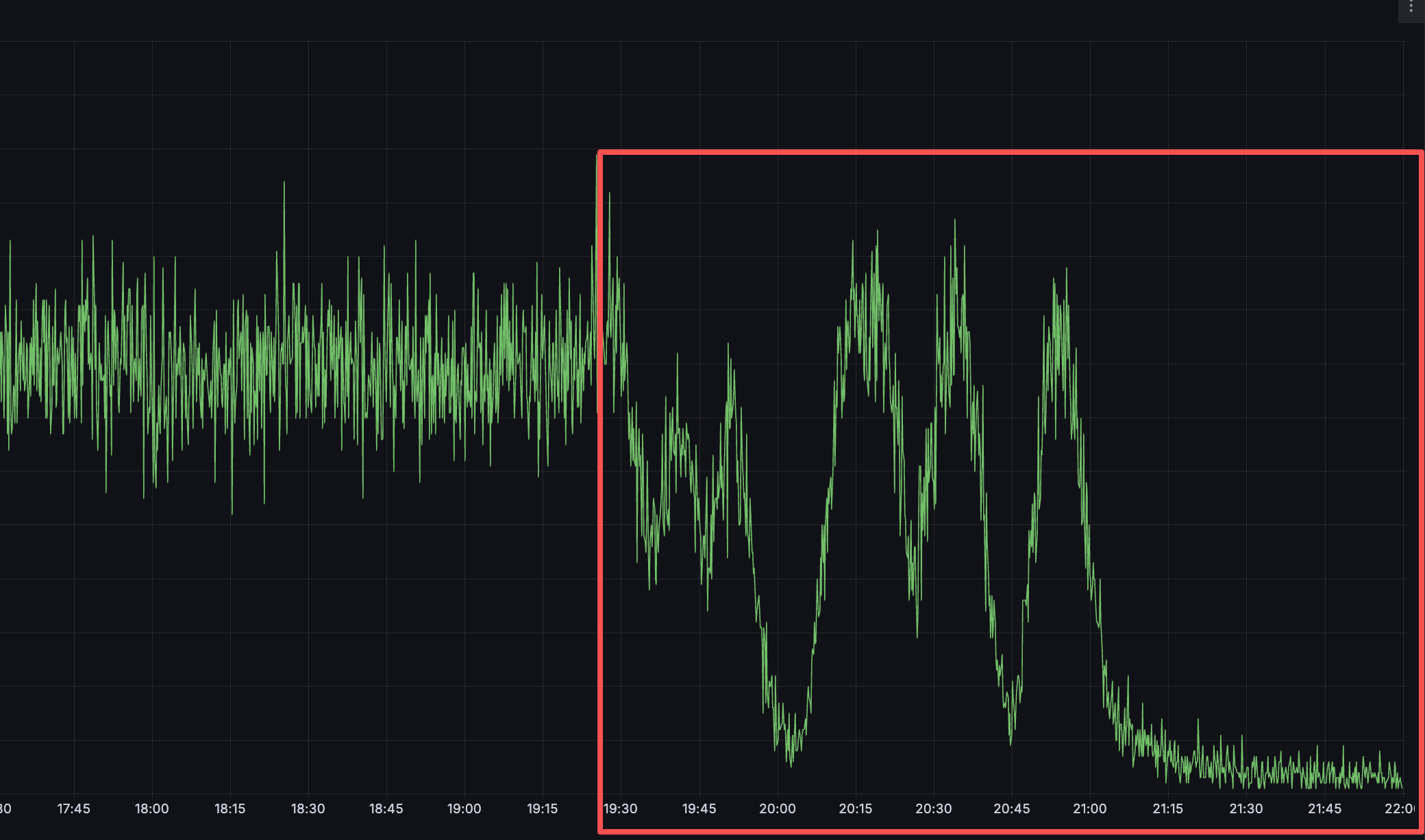The height and width of the screenshot is (840, 1425).
Task: Click the 21:15 time axis label
Action: click(x=1167, y=808)
